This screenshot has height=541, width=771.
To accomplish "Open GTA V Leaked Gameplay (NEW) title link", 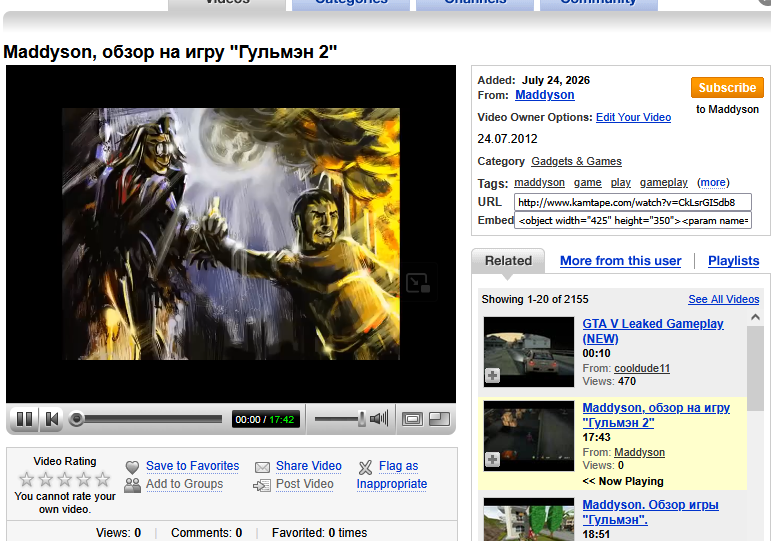I will coord(653,331).
